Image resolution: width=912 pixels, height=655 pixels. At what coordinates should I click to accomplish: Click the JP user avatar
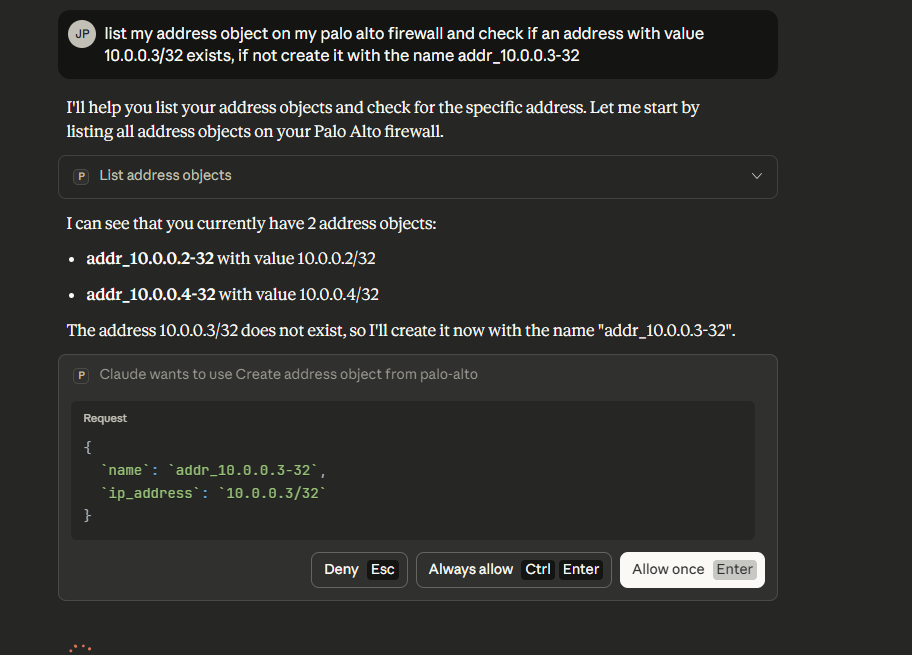pos(82,33)
